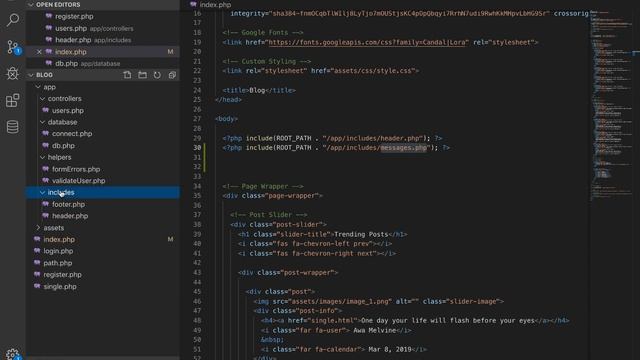Click Collapse Folders icon in BLOG header
The width and height of the screenshot is (640, 360).
click(172, 75)
